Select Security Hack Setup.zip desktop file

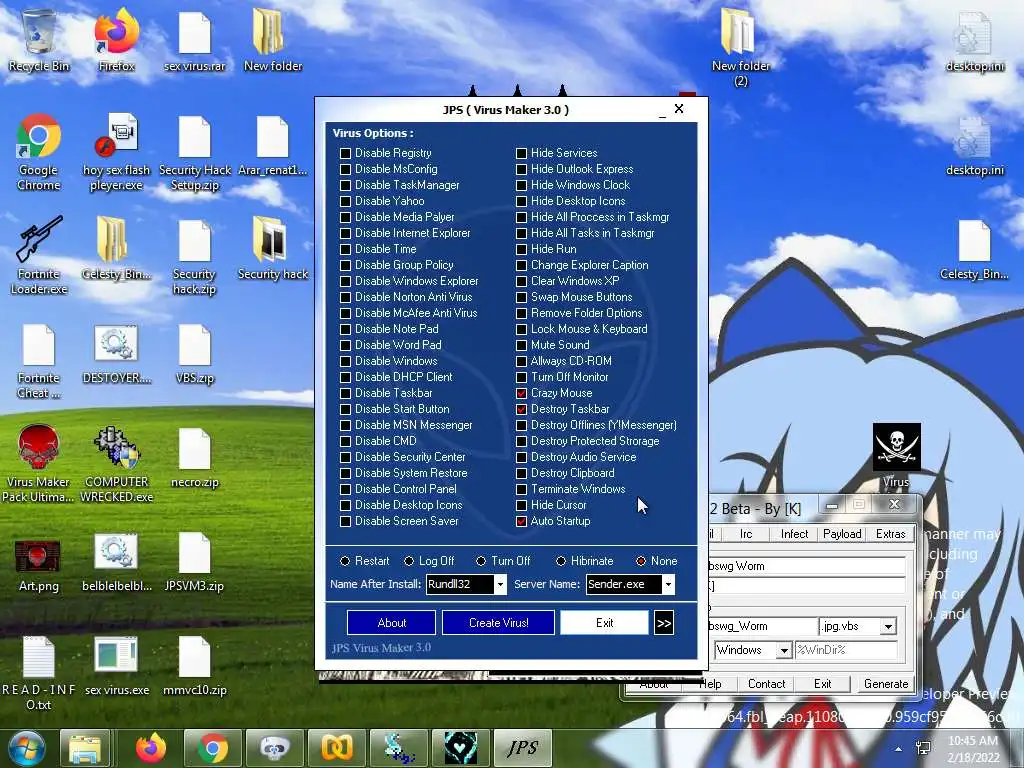[x=195, y=152]
